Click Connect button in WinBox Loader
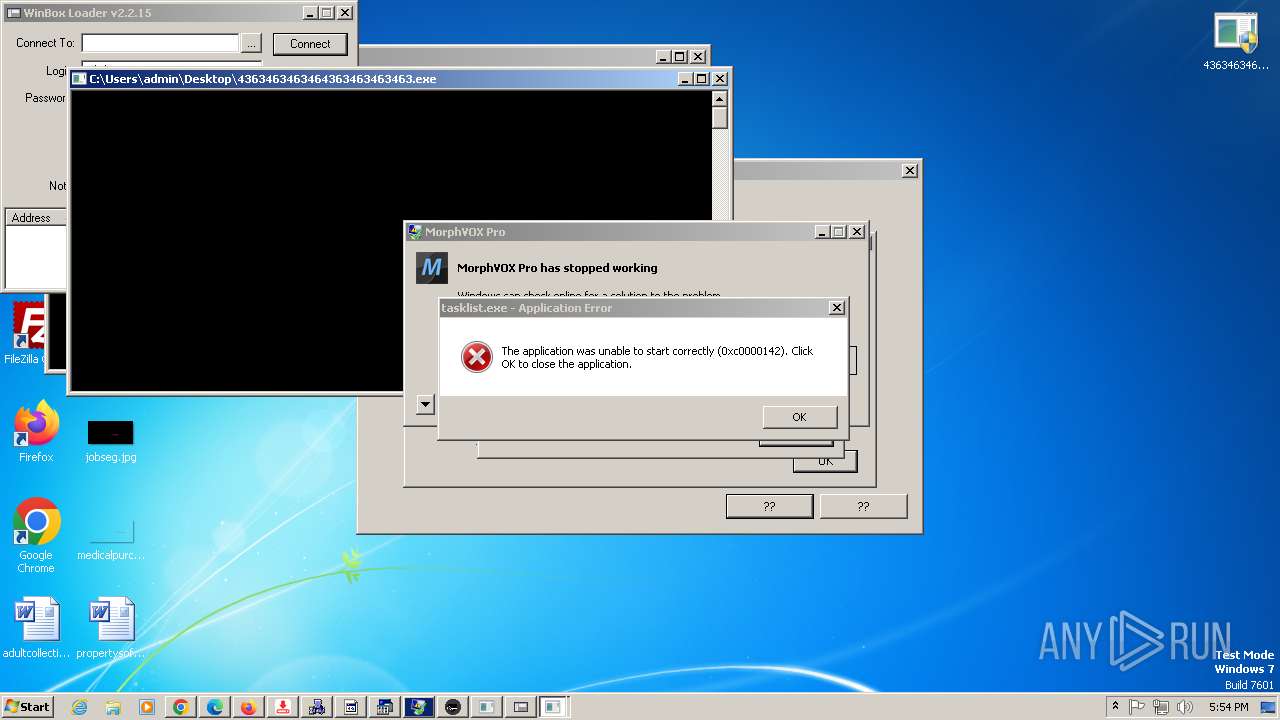This screenshot has width=1280, height=720. click(310, 44)
